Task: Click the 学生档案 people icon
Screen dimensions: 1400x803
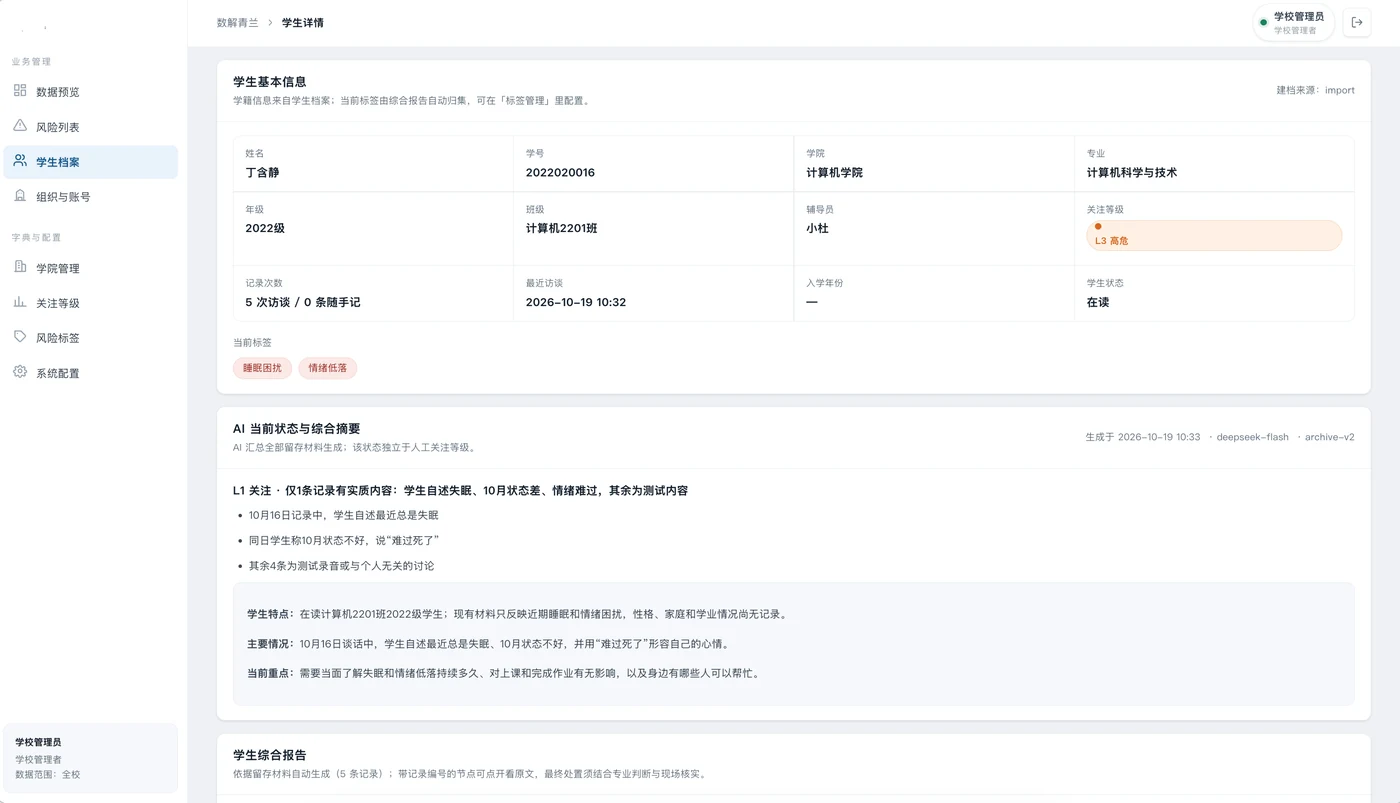Action: (20, 161)
